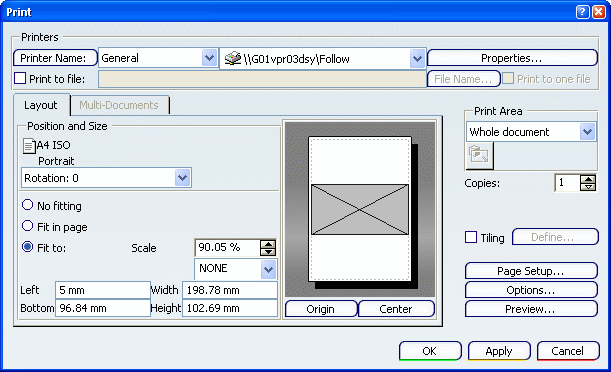
Task: Open print Options
Action: click(531, 290)
